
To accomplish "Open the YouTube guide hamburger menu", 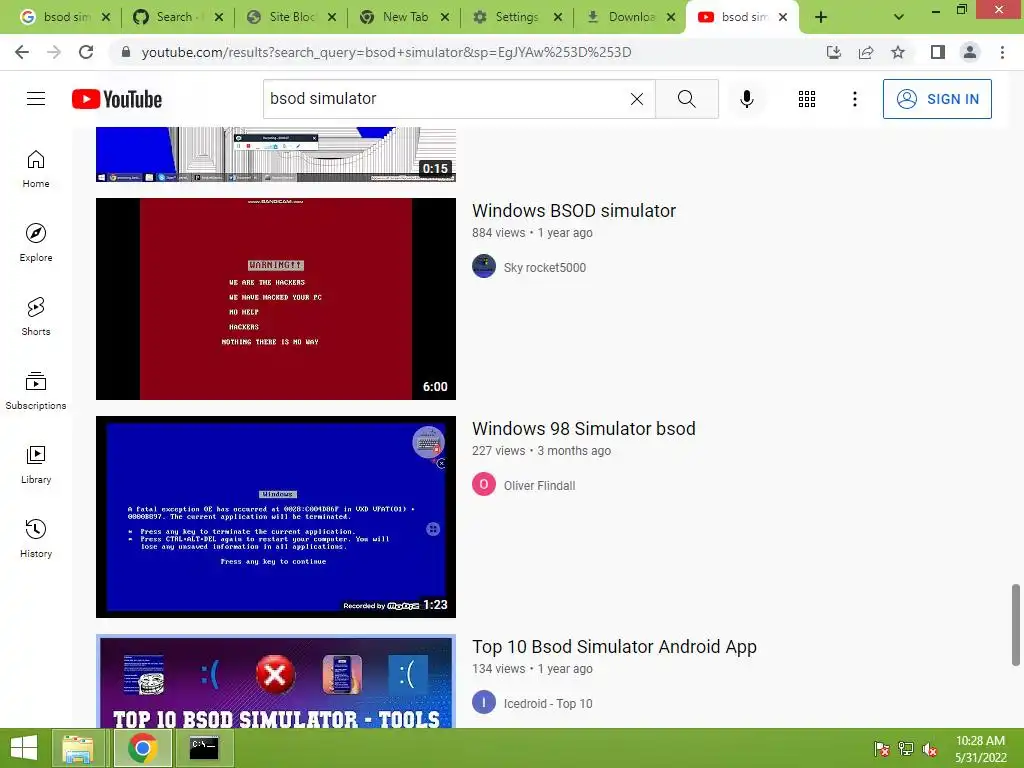I will (36, 99).
